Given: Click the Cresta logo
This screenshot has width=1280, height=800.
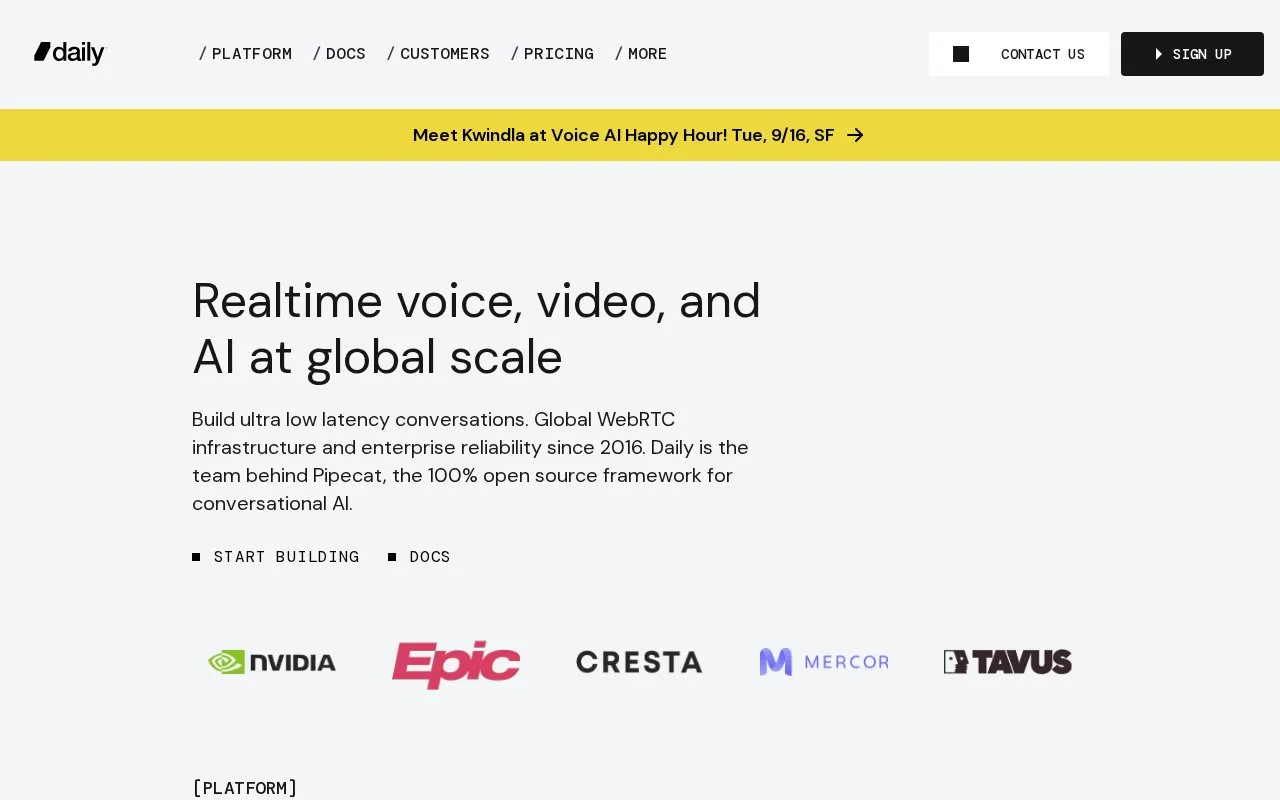Looking at the screenshot, I should pos(639,662).
